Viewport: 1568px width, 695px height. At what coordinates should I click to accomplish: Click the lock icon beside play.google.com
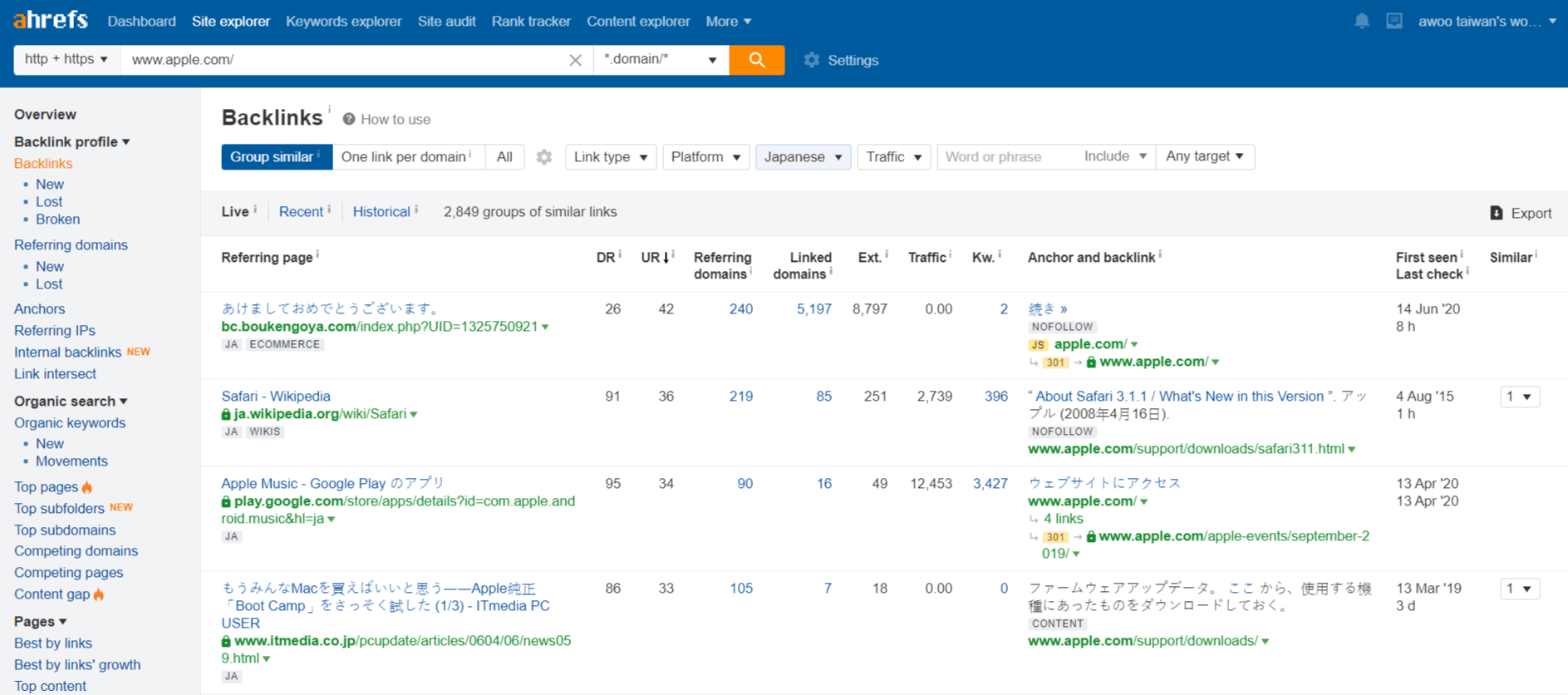click(x=226, y=501)
